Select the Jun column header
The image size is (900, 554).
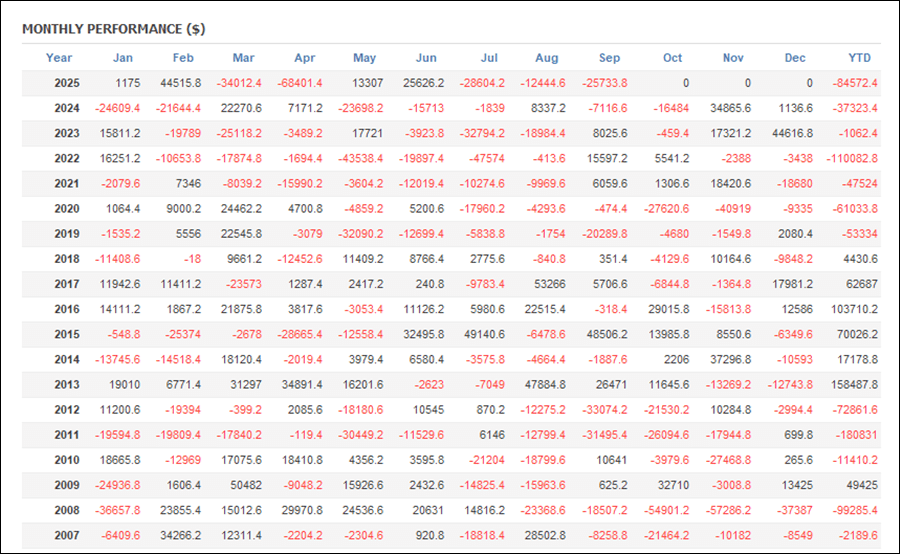(426, 58)
